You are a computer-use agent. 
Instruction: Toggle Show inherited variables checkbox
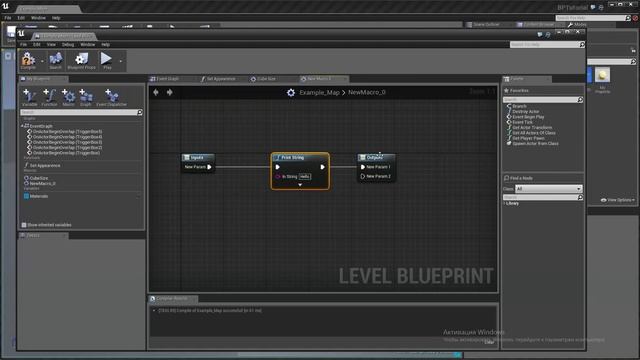(x=24, y=225)
